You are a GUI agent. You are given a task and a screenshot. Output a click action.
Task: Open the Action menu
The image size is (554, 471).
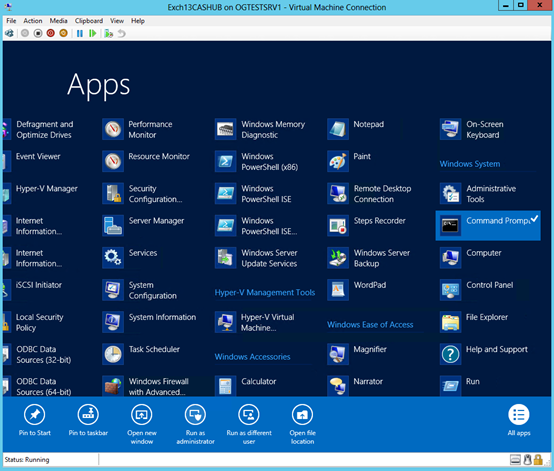[x=33, y=21]
